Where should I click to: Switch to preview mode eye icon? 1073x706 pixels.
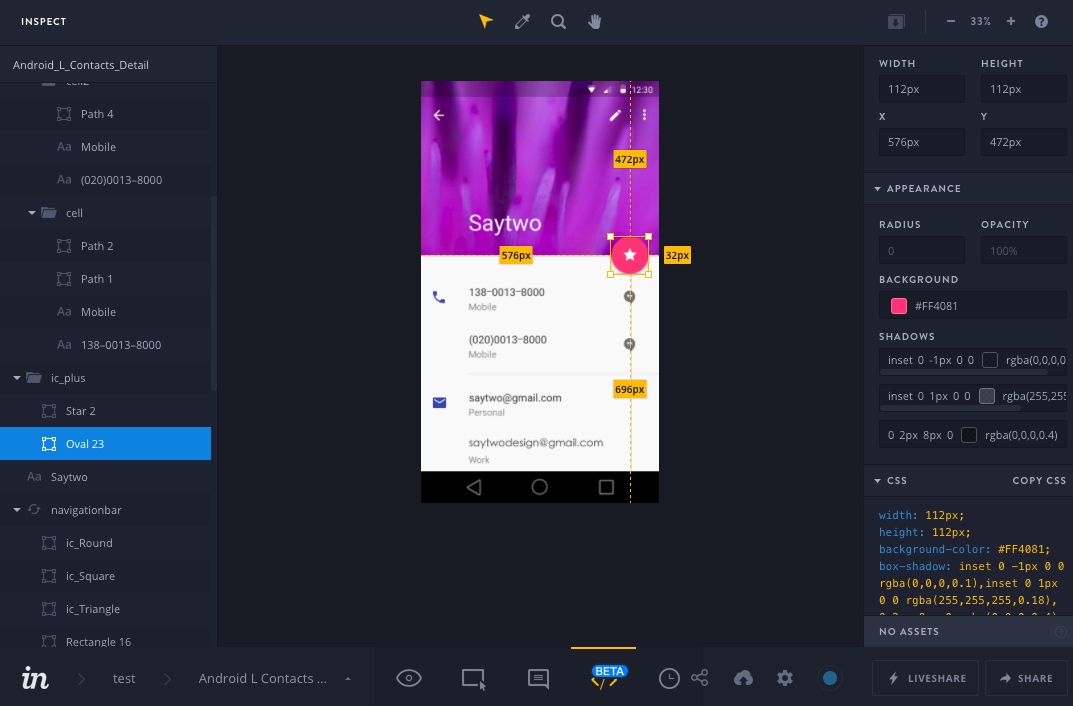[409, 678]
